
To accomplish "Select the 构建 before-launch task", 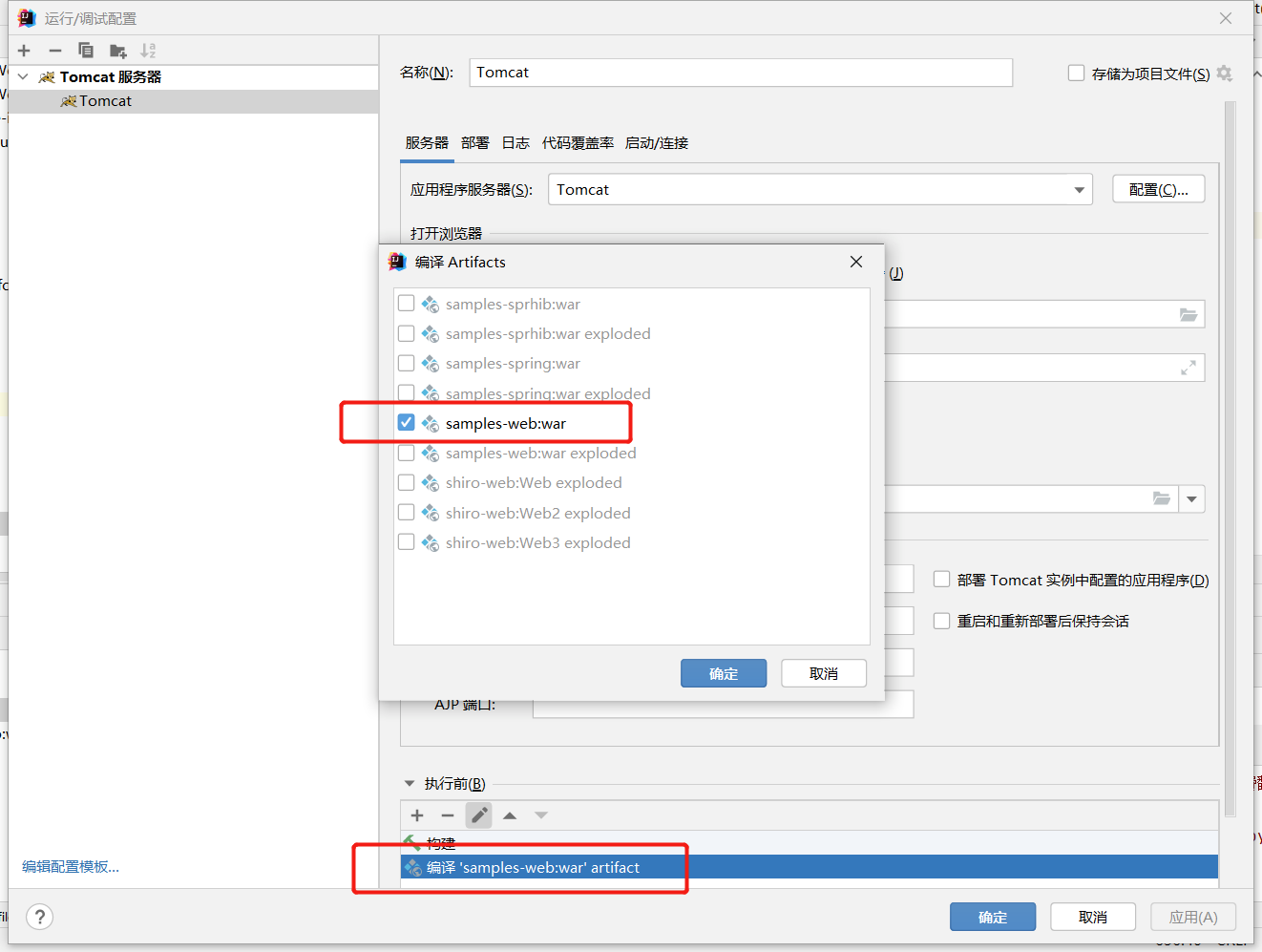I will [x=810, y=843].
